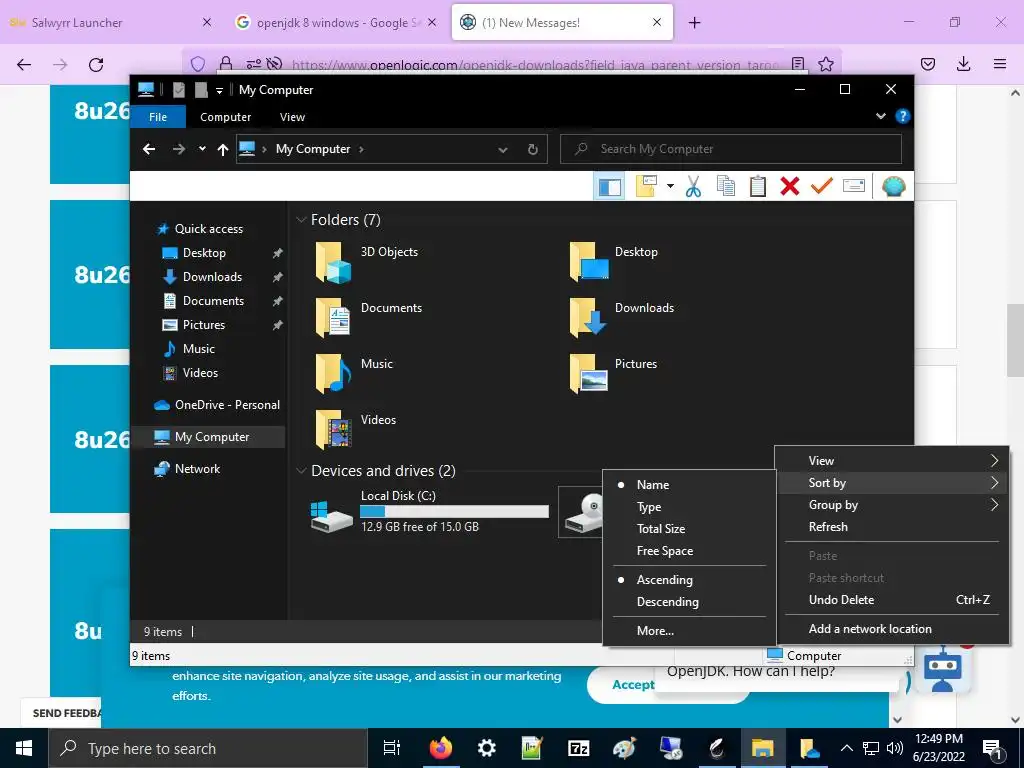Viewport: 1024px width, 768px height.
Task: Select the Documents folder in main pane
Action: coord(368,318)
